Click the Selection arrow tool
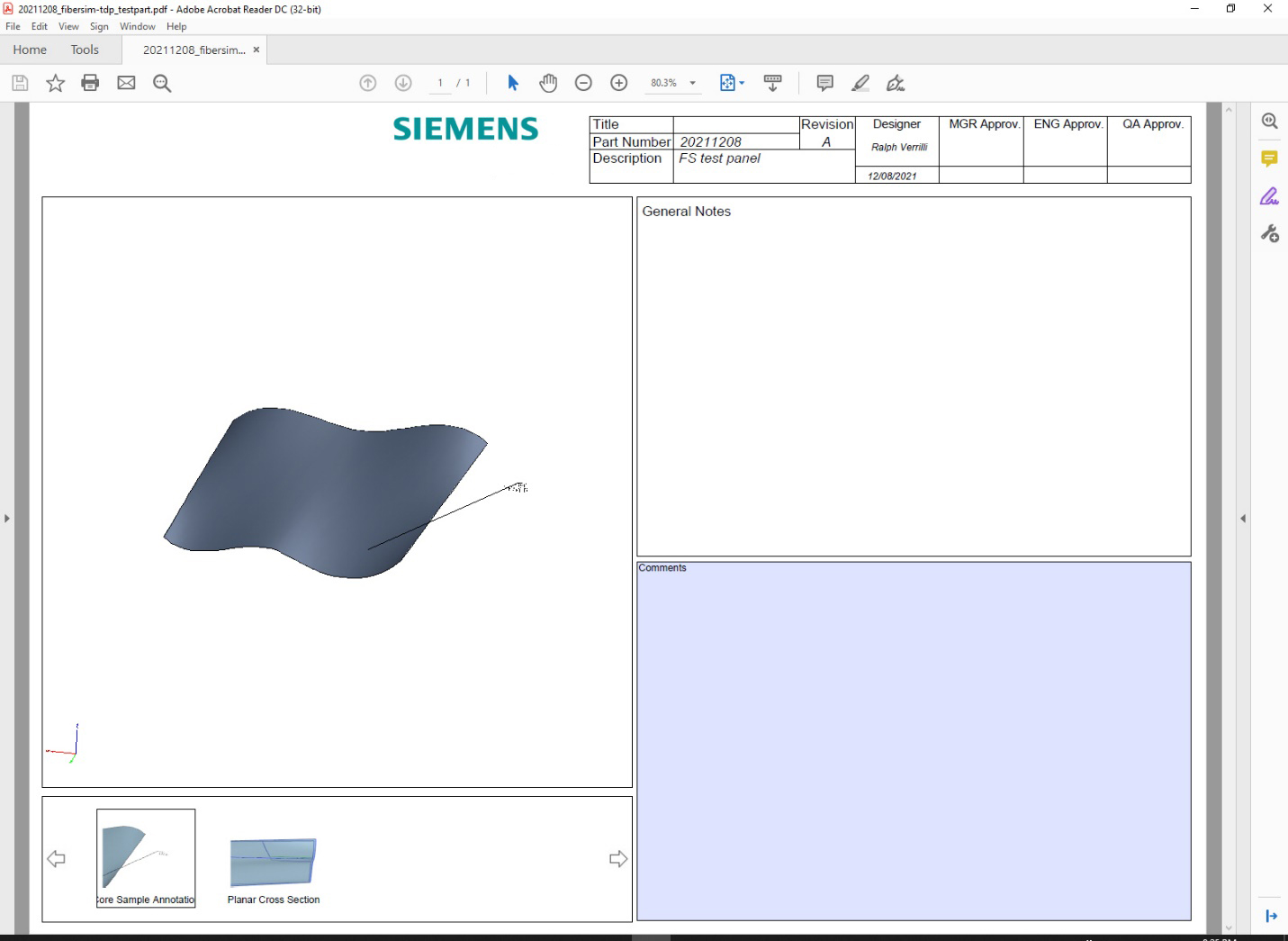 512,82
